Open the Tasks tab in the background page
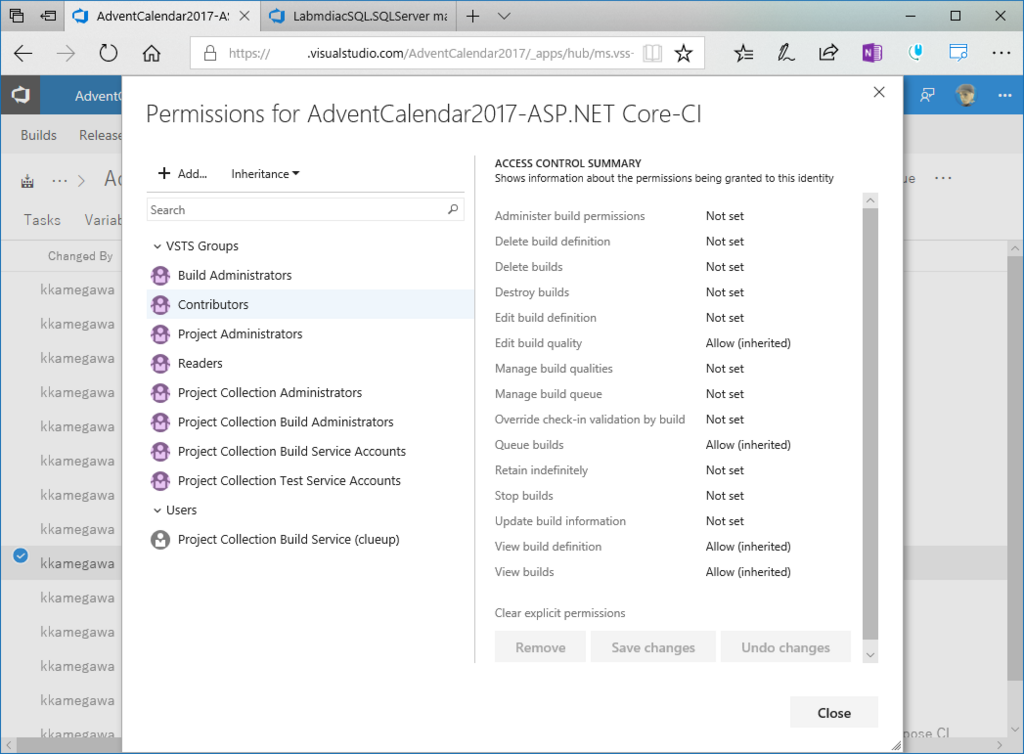Image resolution: width=1024 pixels, height=754 pixels. click(42, 220)
